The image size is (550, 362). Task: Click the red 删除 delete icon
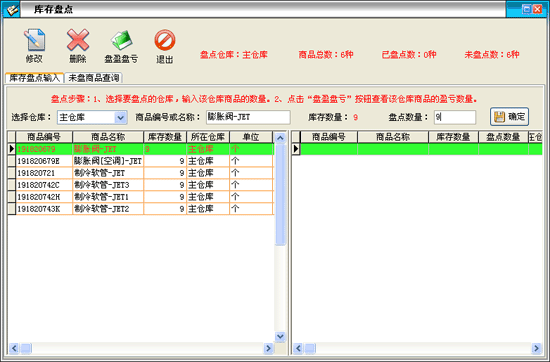78,40
